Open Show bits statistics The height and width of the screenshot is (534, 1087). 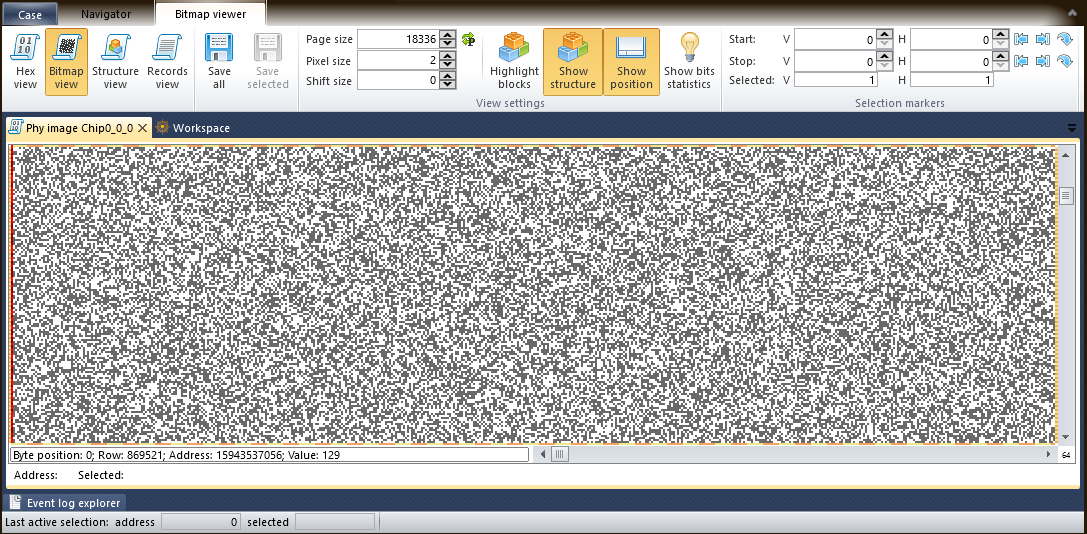coord(688,62)
